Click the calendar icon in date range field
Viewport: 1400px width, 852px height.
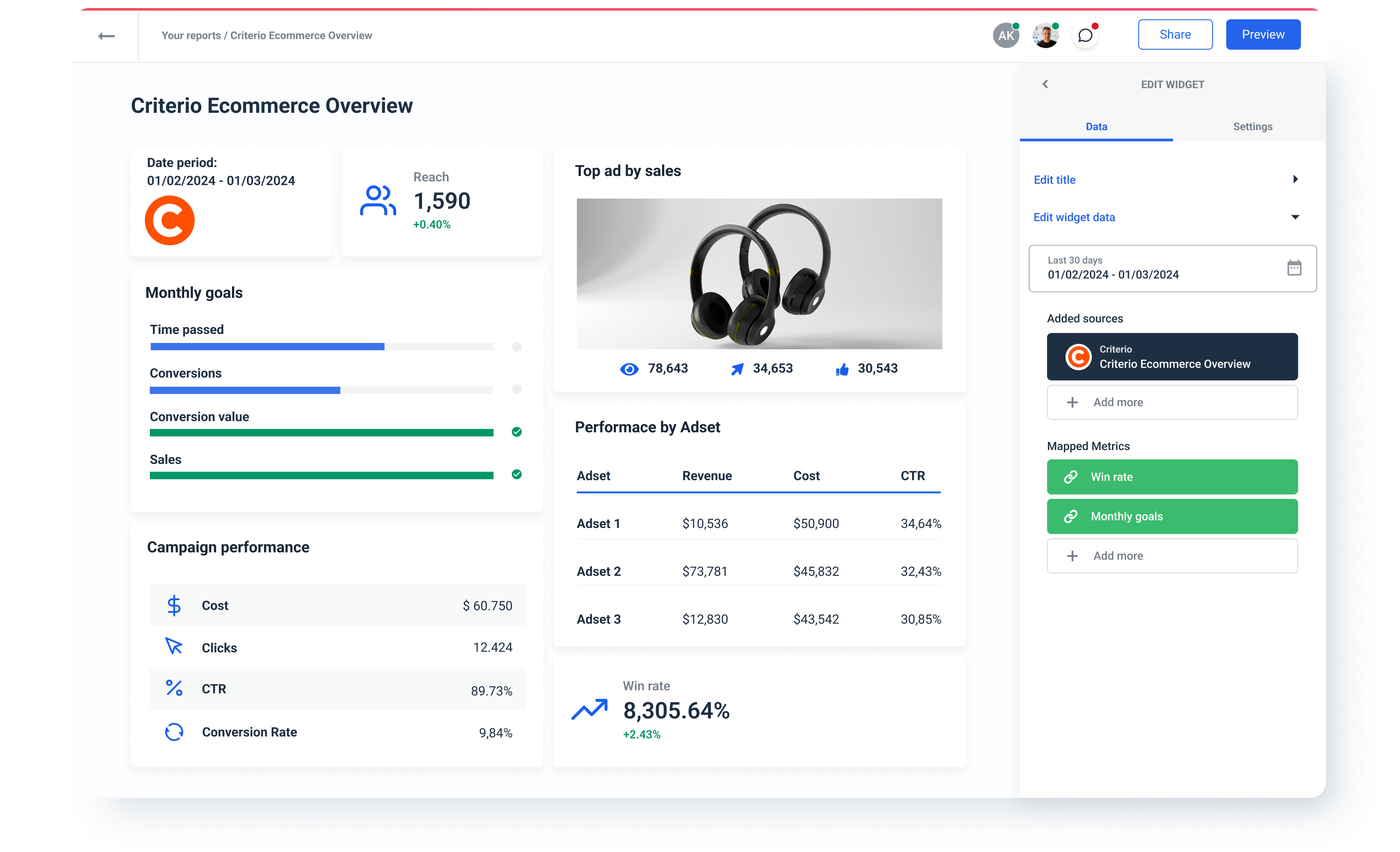(1294, 268)
